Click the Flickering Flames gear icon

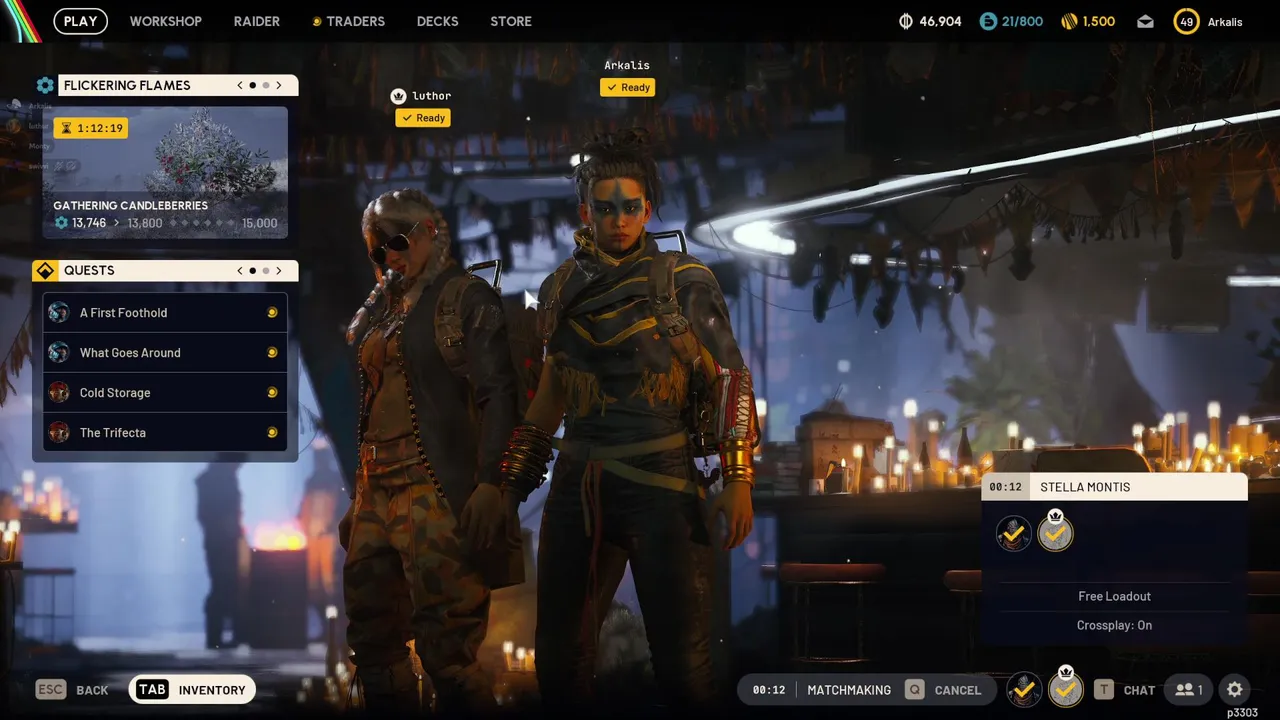(x=45, y=85)
